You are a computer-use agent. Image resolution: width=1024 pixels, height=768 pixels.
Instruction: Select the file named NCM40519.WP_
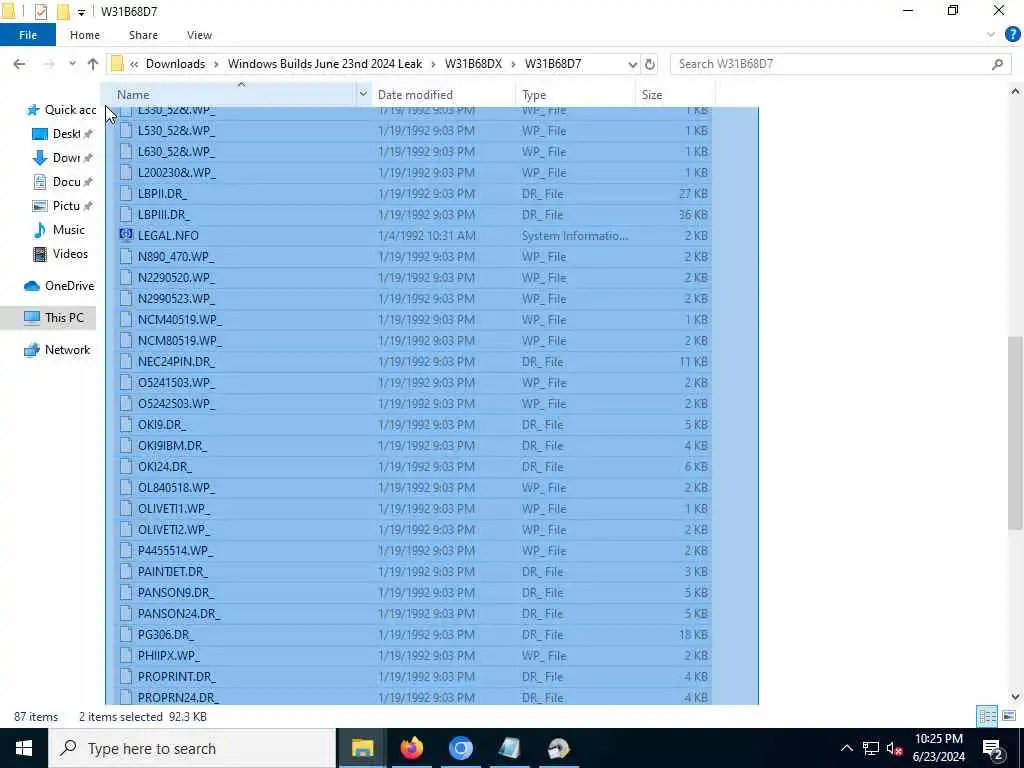click(180, 319)
